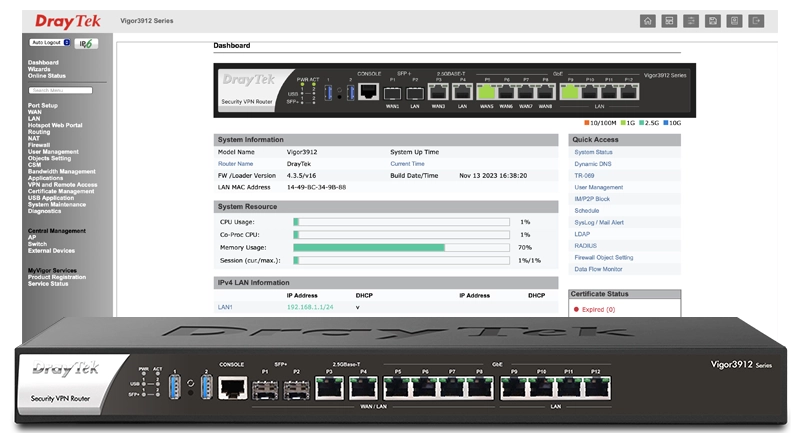Open TR-069 quick access link
Screen dimensions: 800x433
tap(584, 176)
